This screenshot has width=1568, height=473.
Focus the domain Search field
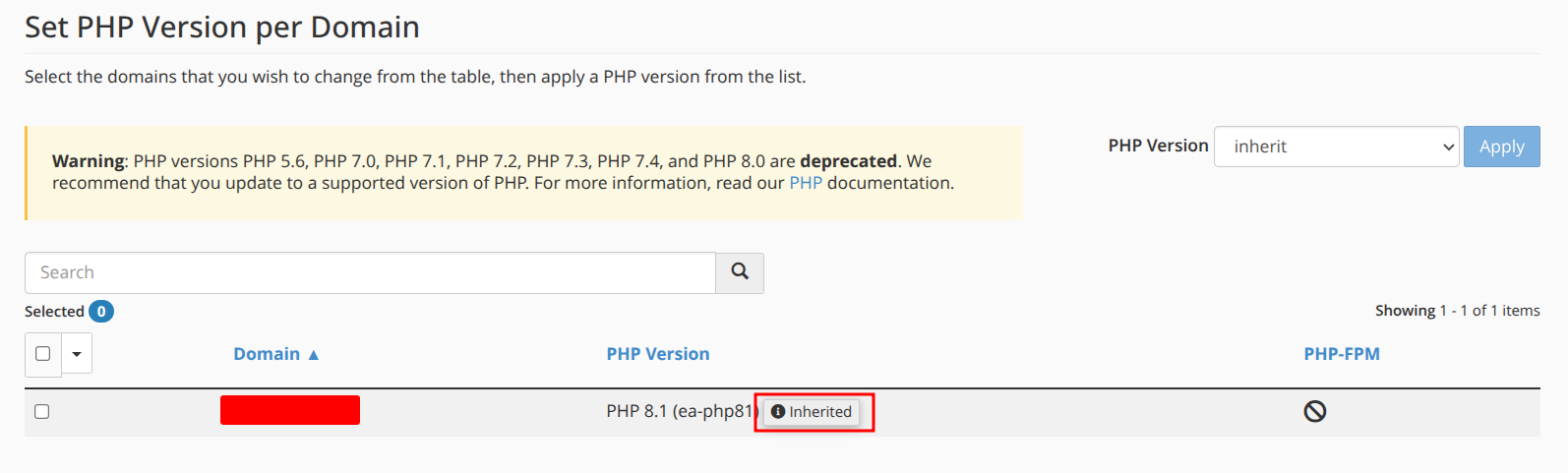(370, 272)
